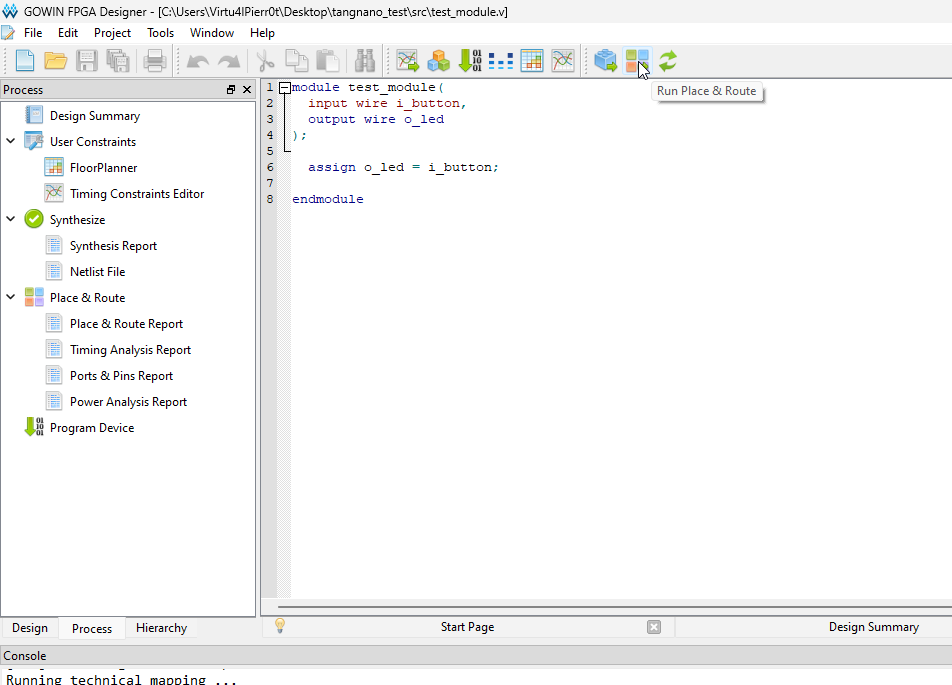Click the blue dashes toolbar icon
The width and height of the screenshot is (952, 685).
click(x=501, y=61)
